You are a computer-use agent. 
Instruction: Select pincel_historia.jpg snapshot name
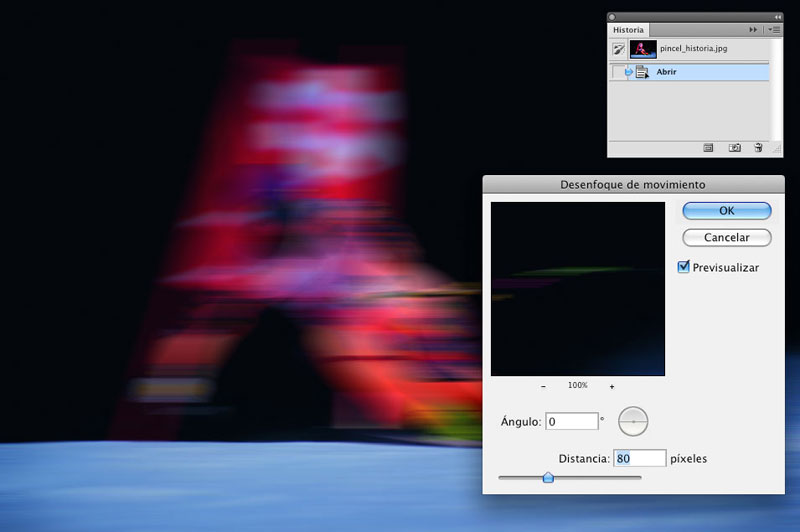pos(693,48)
